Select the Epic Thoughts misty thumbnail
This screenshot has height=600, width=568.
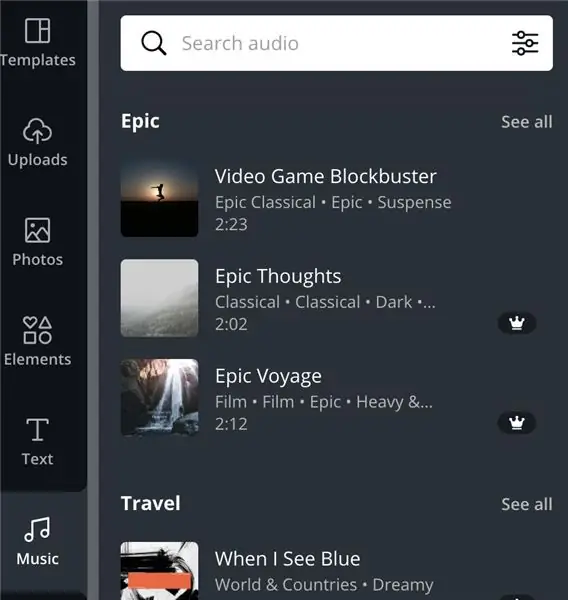[x=159, y=298]
